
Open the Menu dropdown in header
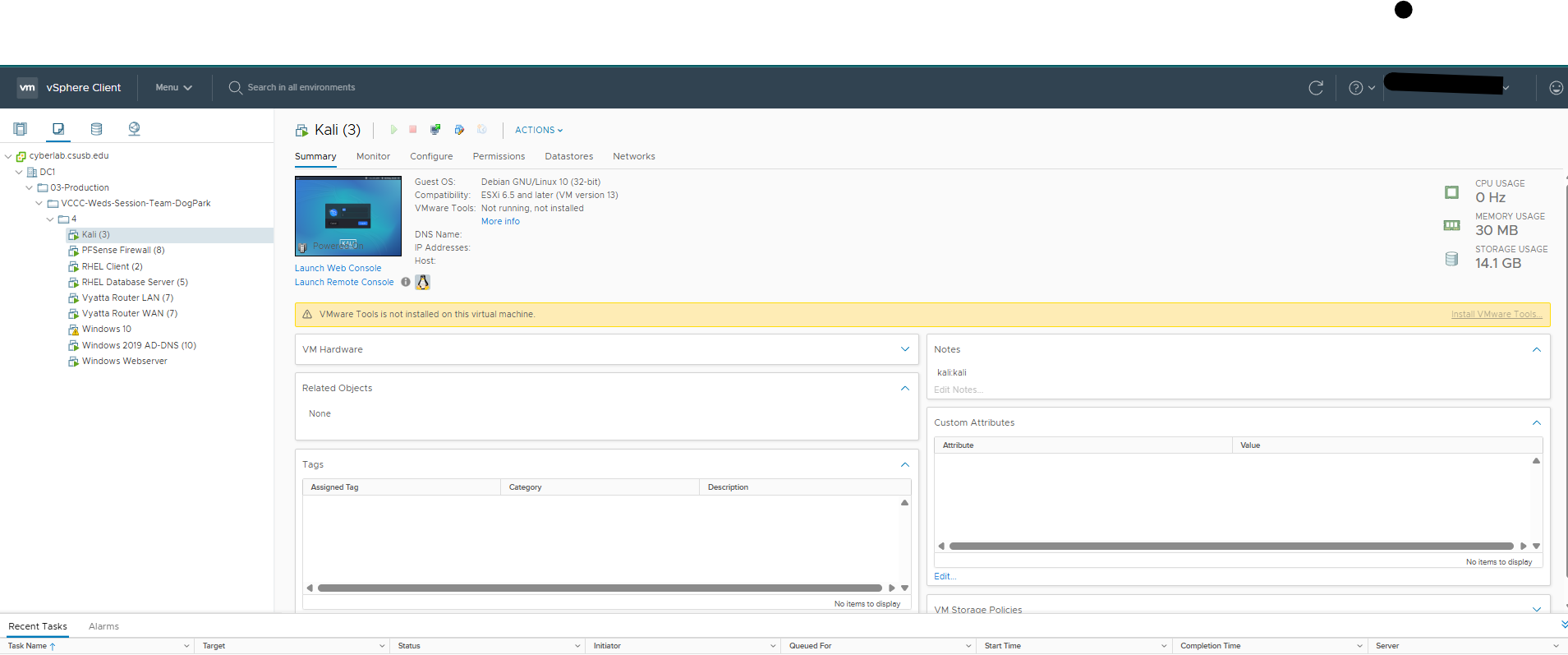173,88
